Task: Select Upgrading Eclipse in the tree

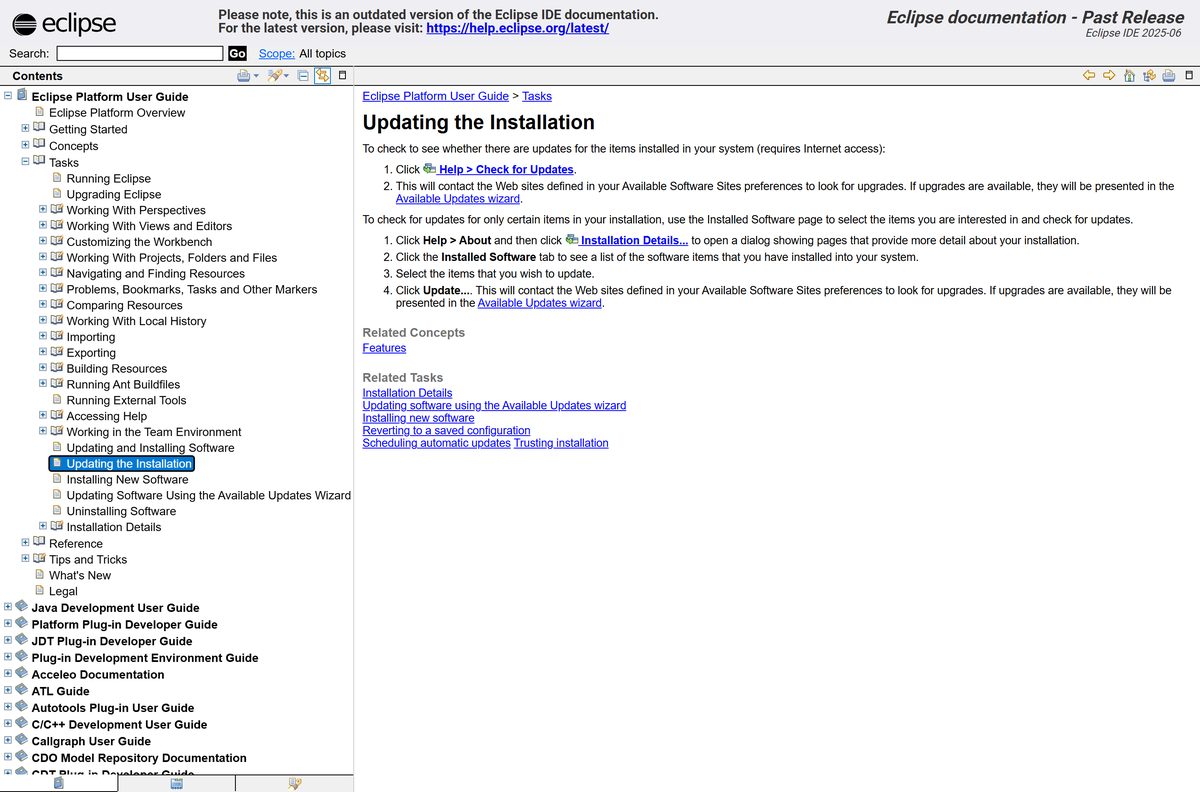Action: click(x=114, y=194)
